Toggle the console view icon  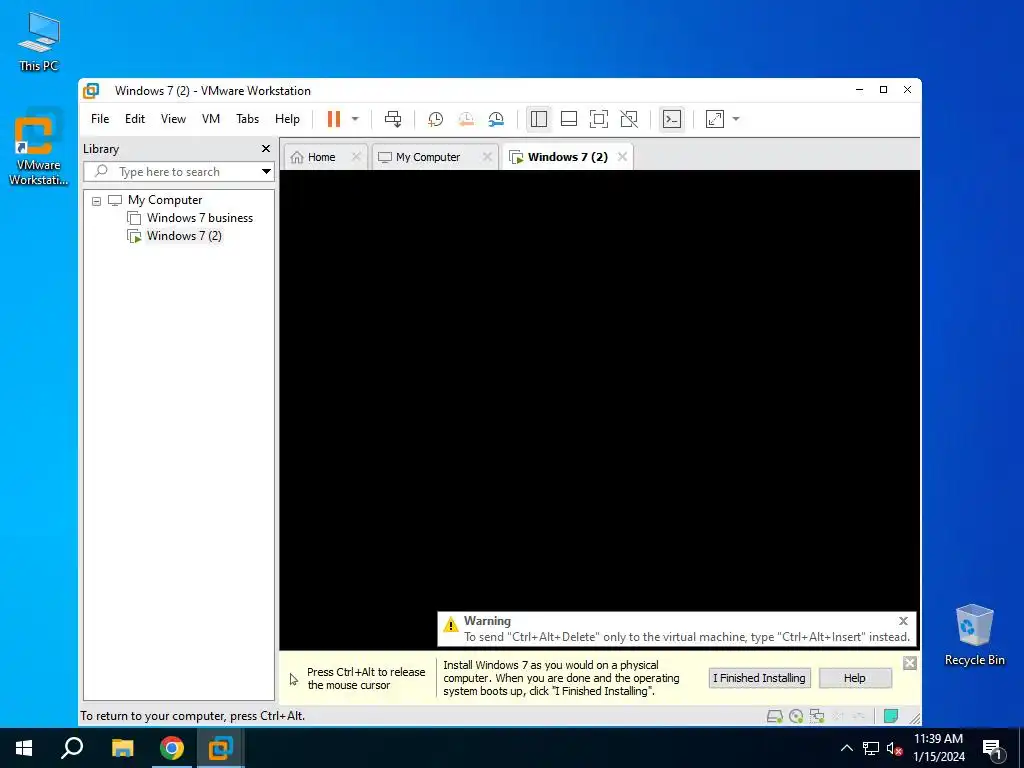click(x=672, y=119)
